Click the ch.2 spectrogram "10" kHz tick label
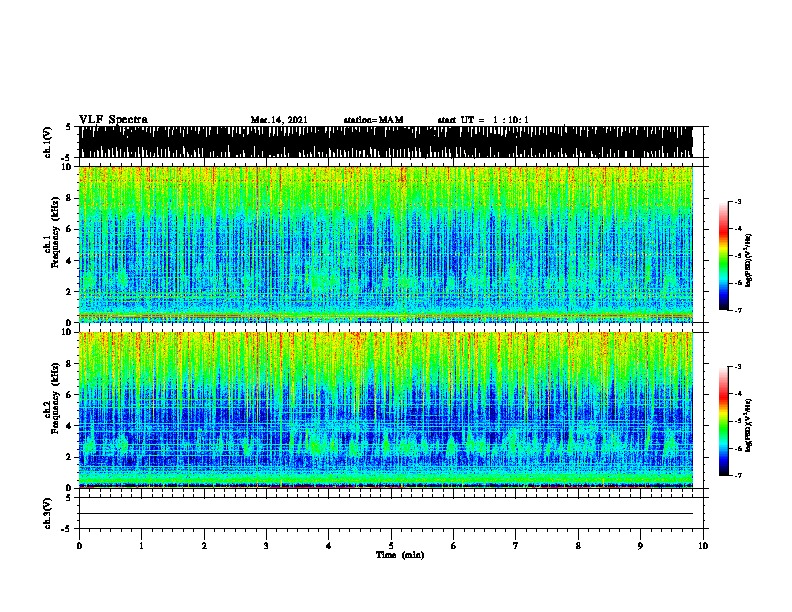This screenshot has width=792, height=612. coord(66,332)
